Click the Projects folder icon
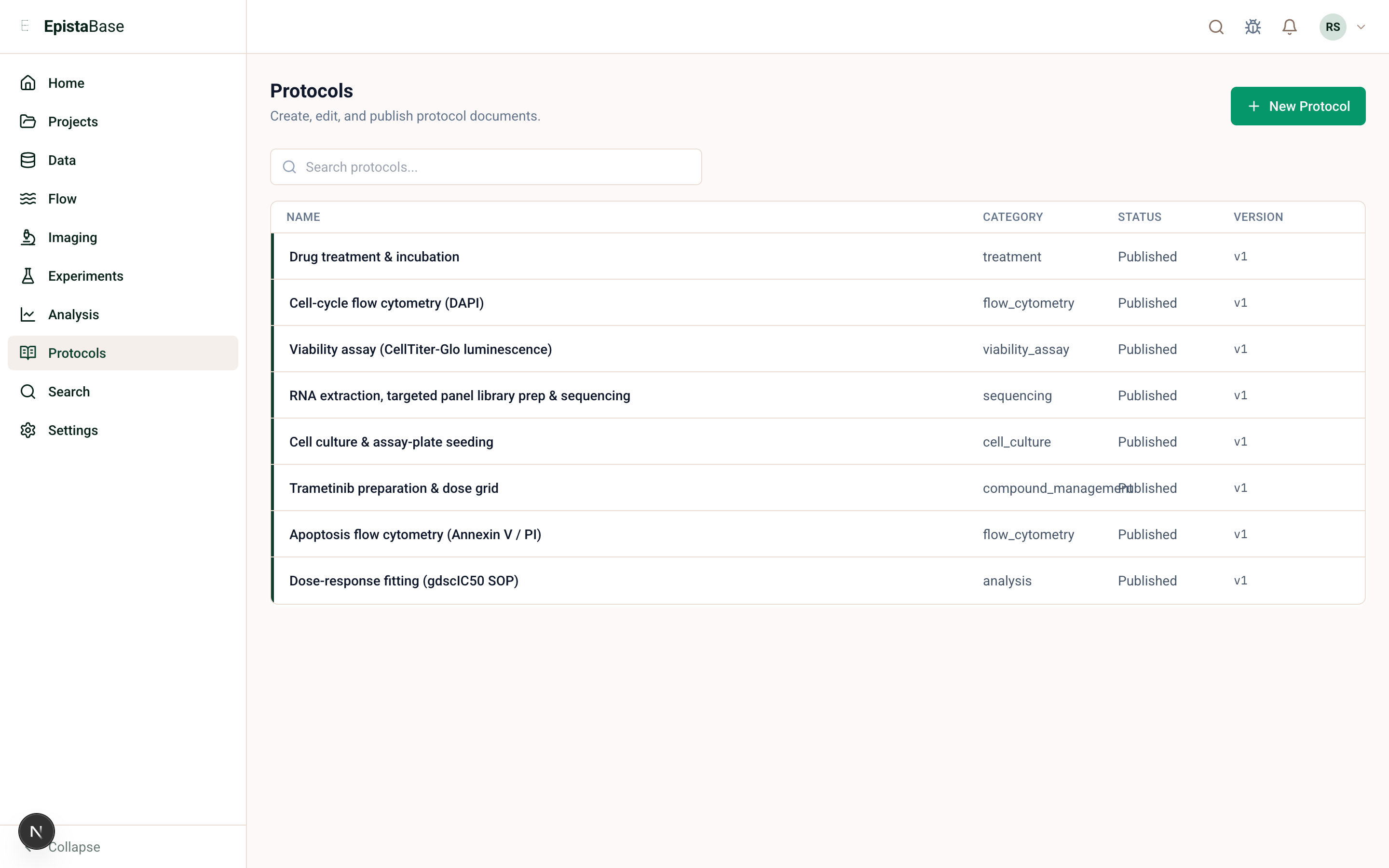1389x868 pixels. tap(27, 122)
